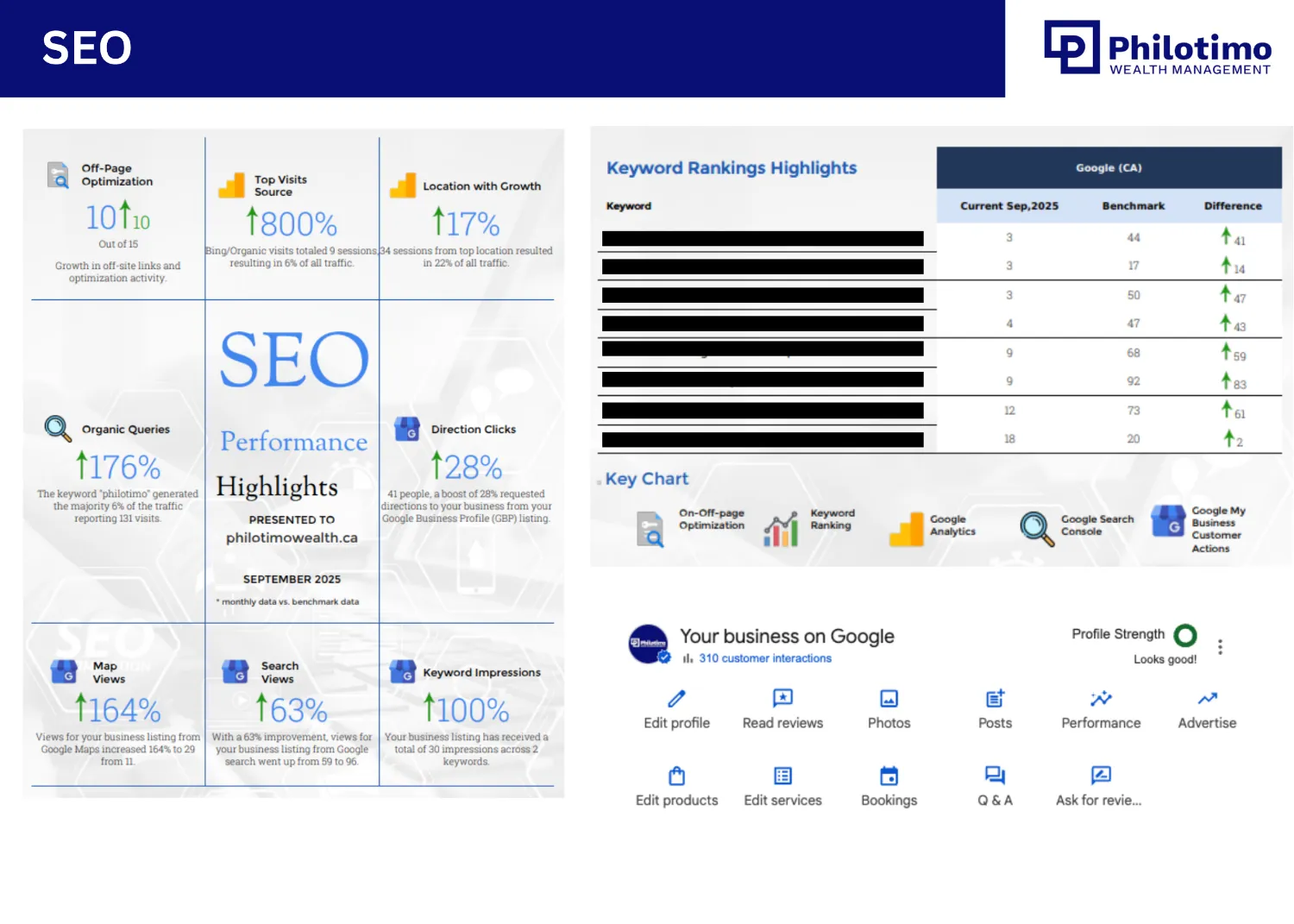Open the Performance sparkline icon
Image resolution: width=1294 pixels, height=924 pixels.
[x=1101, y=698]
